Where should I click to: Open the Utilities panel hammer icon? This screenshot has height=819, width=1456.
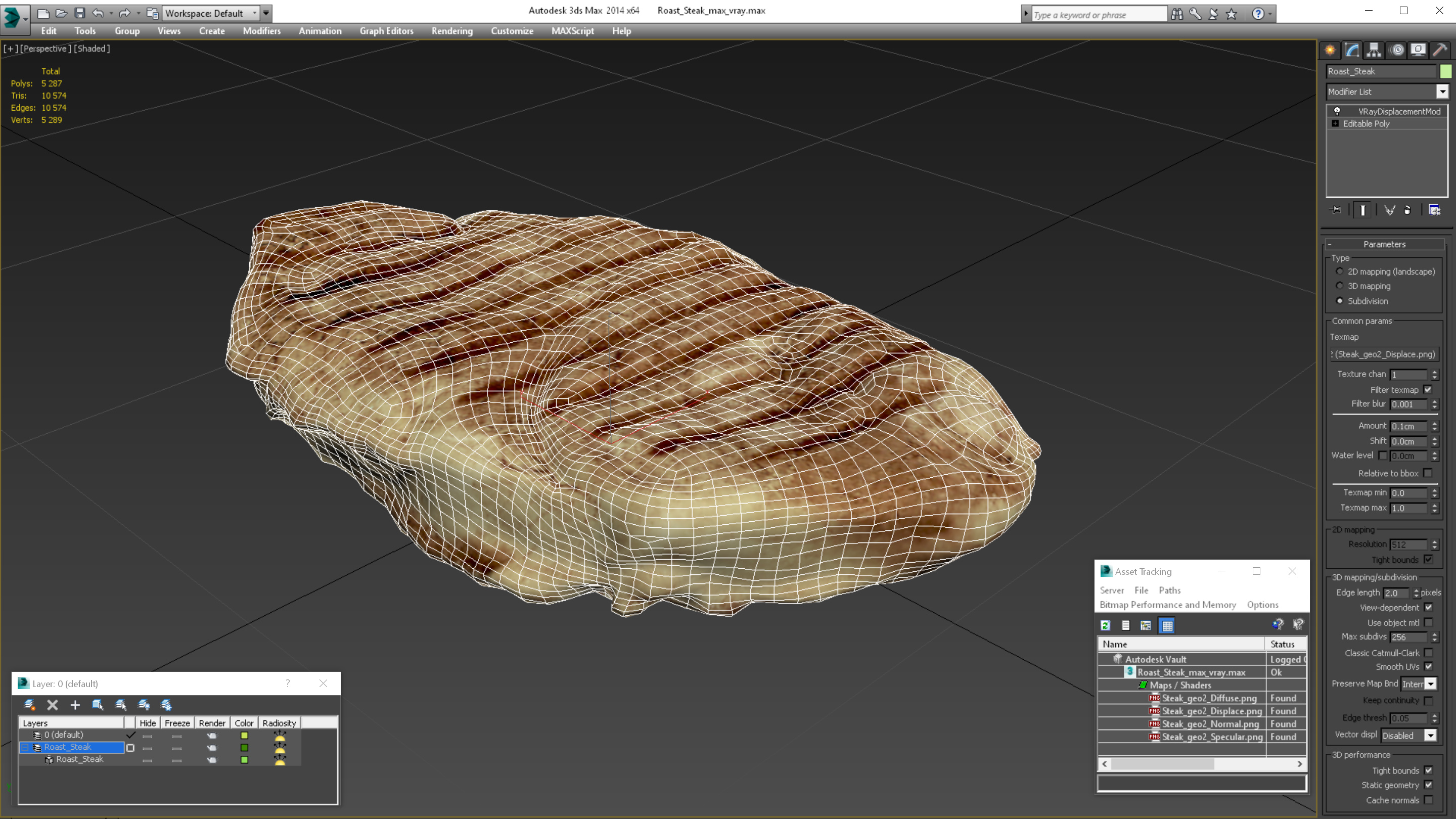(1440, 51)
